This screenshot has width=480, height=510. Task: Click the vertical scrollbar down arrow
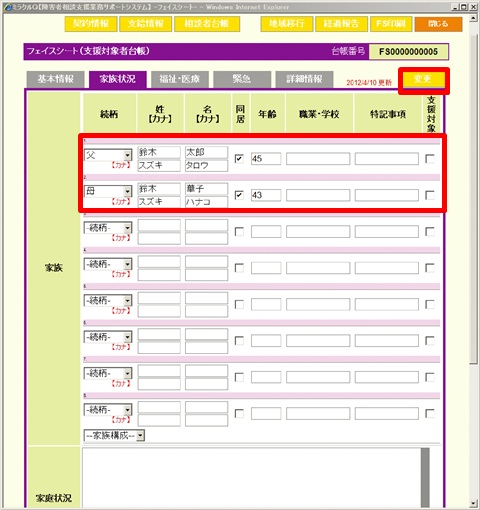(473, 503)
